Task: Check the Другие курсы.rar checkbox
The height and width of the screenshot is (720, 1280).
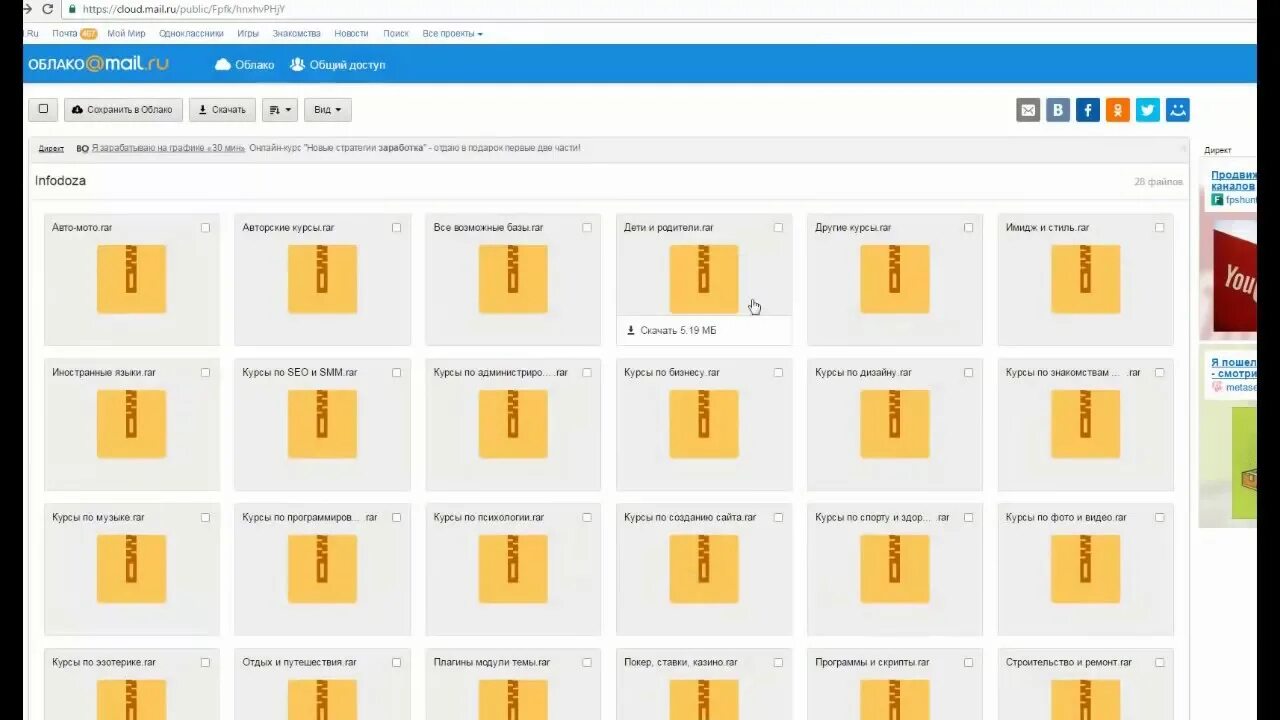Action: (x=969, y=228)
